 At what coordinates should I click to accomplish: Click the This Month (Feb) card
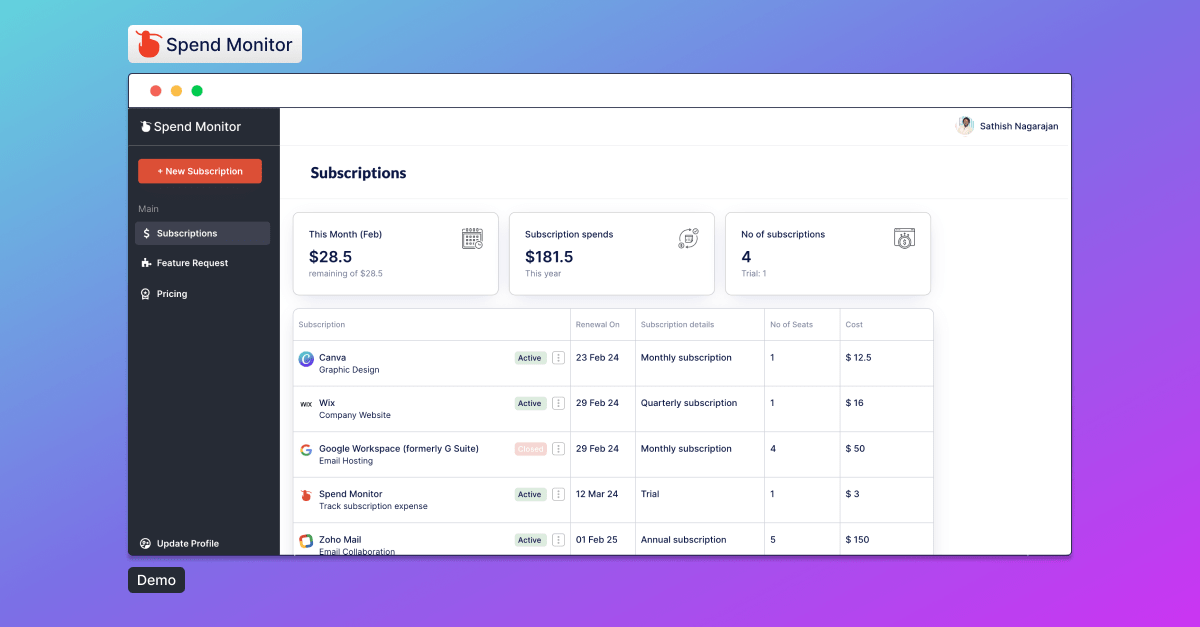tap(396, 253)
